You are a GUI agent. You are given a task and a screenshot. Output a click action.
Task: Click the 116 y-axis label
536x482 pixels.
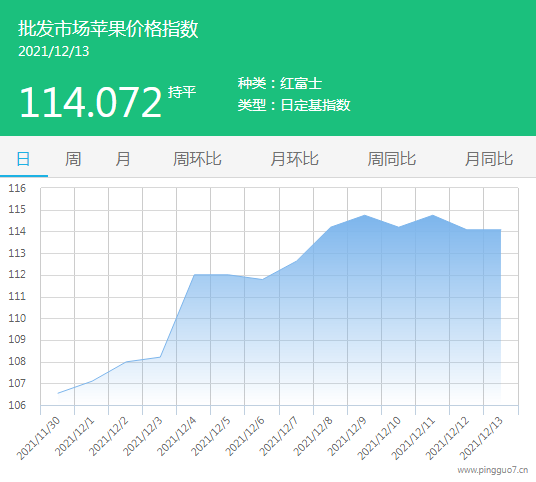point(17,188)
